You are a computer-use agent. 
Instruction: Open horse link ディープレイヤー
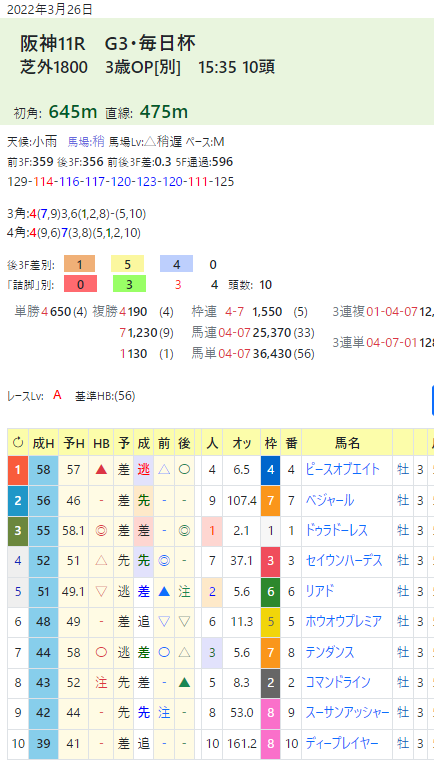pyautogui.click(x=342, y=743)
